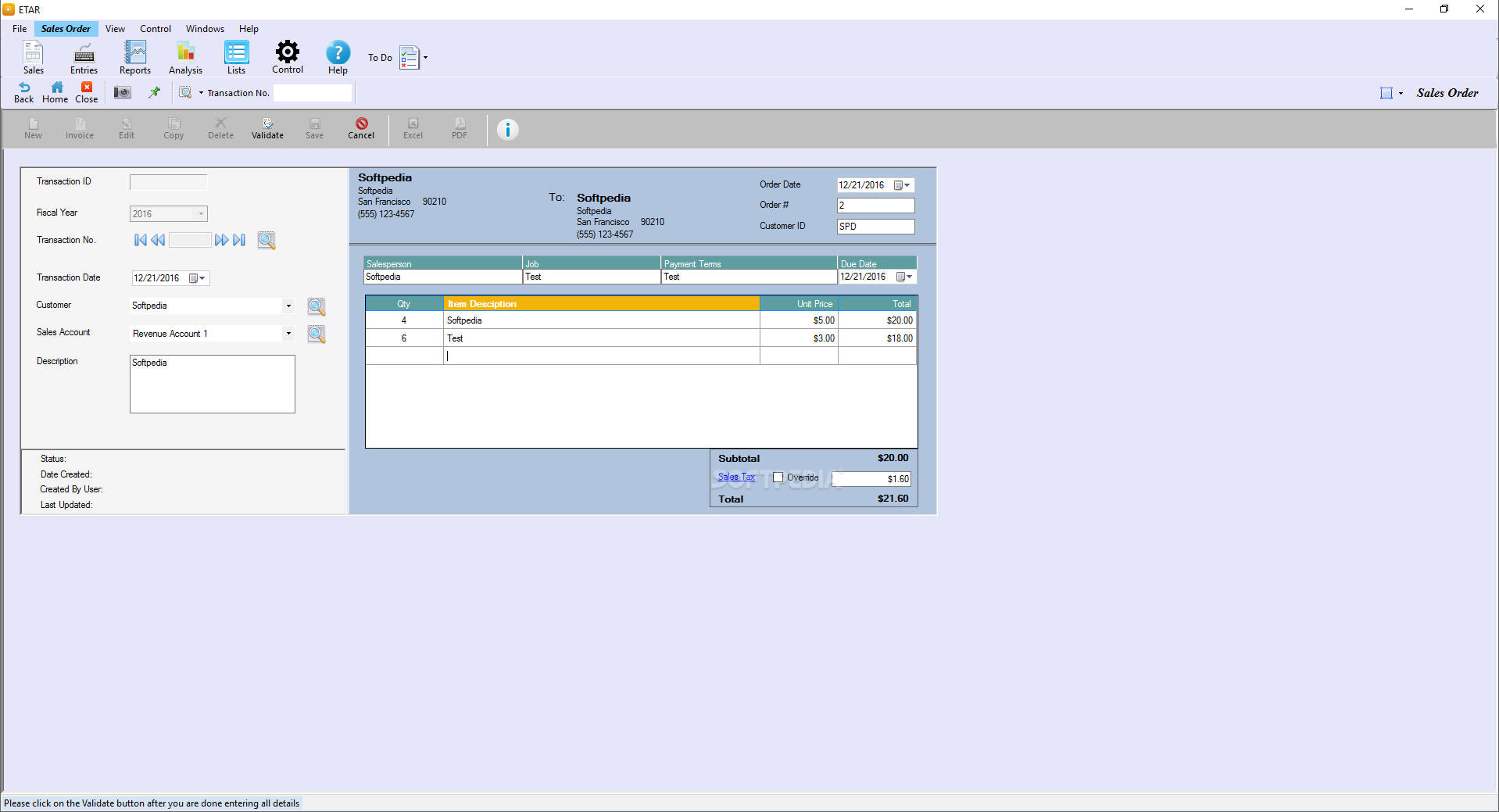Expand the Customer dropdown
Screen dimensions: 1499x812
(x=288, y=306)
